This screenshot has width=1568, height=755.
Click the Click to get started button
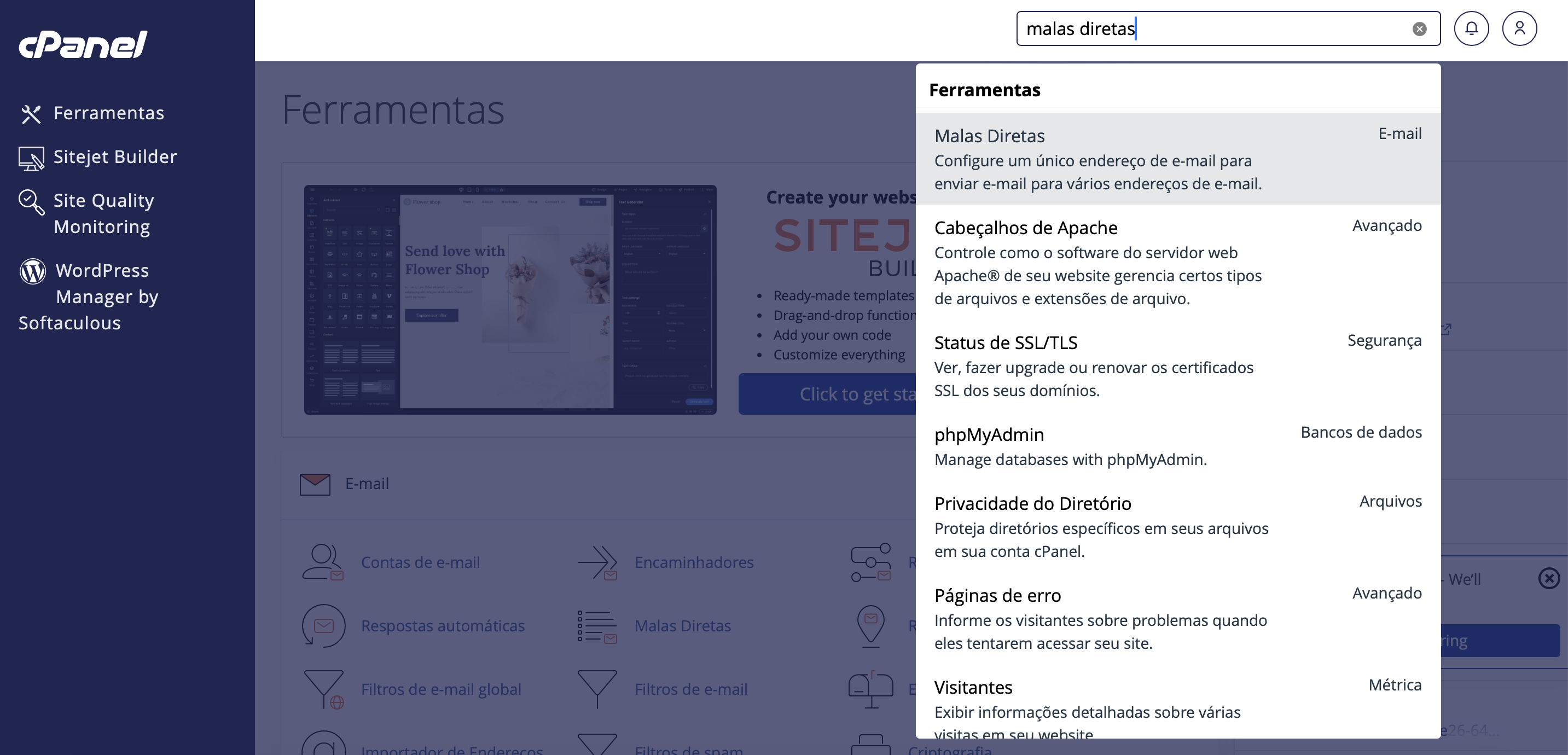pos(828,394)
